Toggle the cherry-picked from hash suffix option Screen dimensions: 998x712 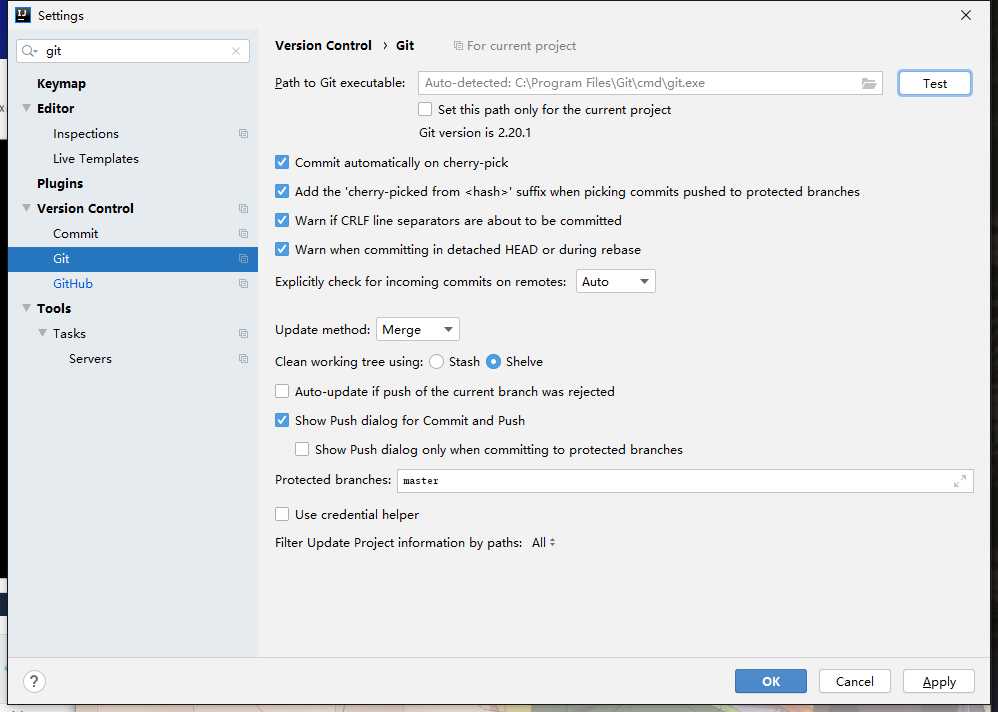(282, 192)
